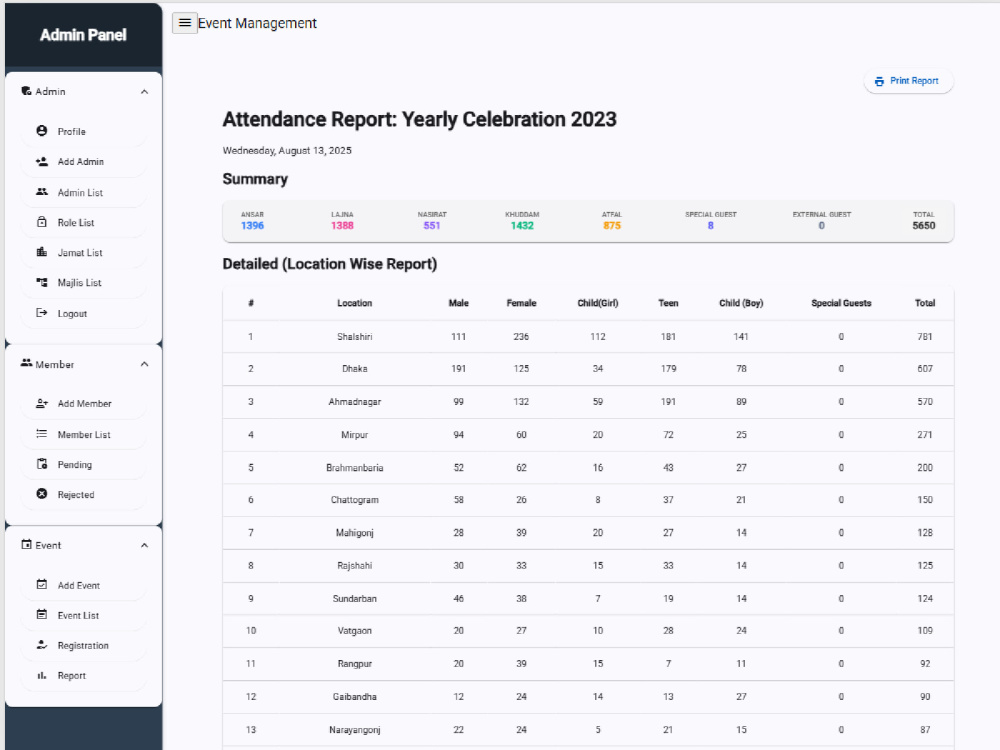Click the Female column header

tap(521, 303)
